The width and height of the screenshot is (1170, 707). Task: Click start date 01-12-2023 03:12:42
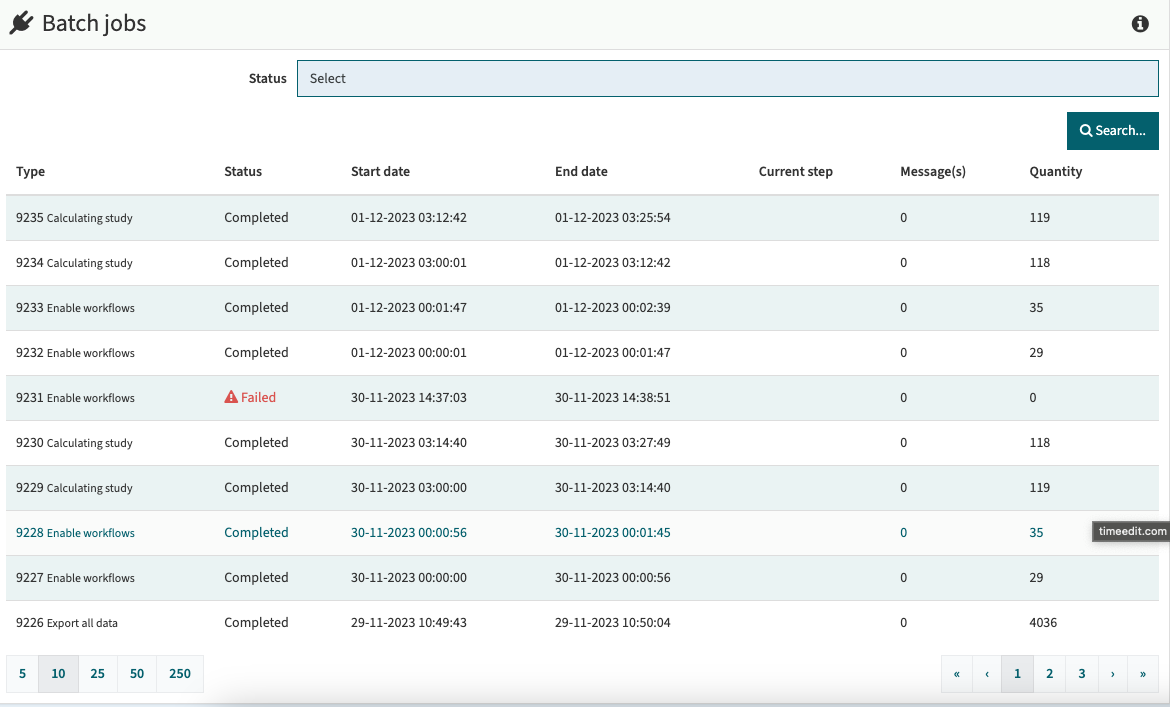pos(409,218)
